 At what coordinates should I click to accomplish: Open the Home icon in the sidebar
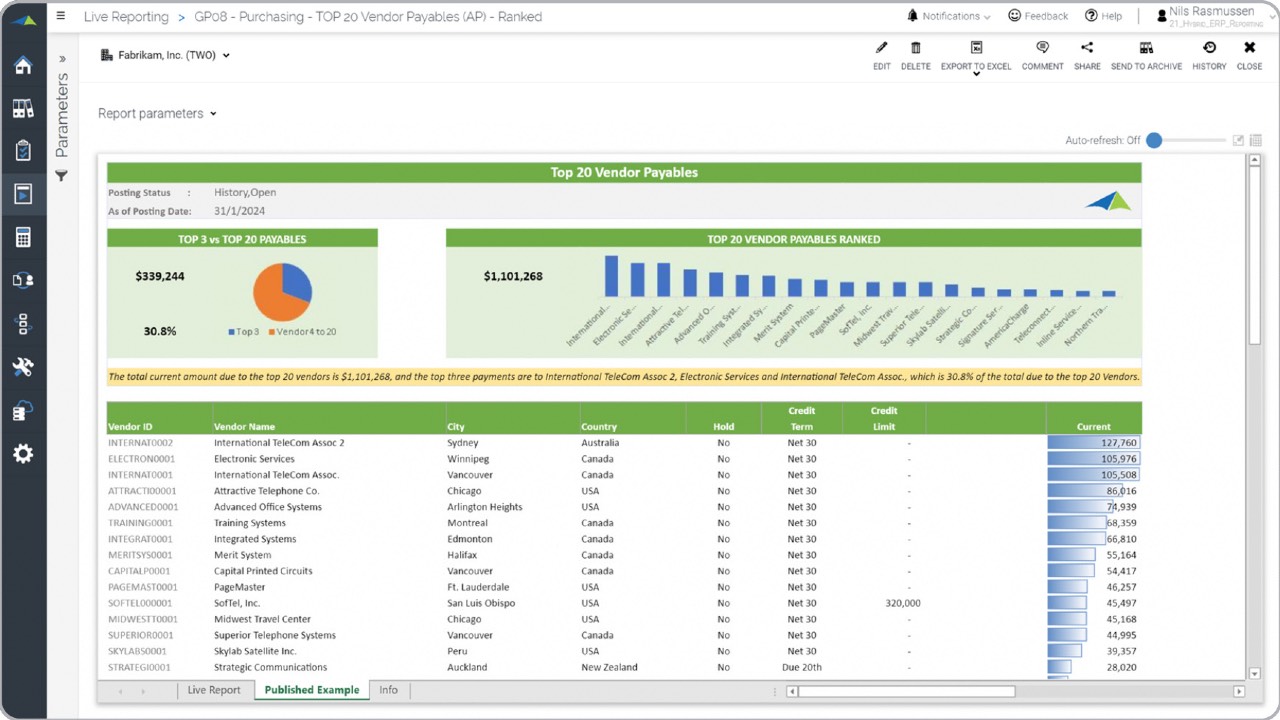tap(23, 64)
